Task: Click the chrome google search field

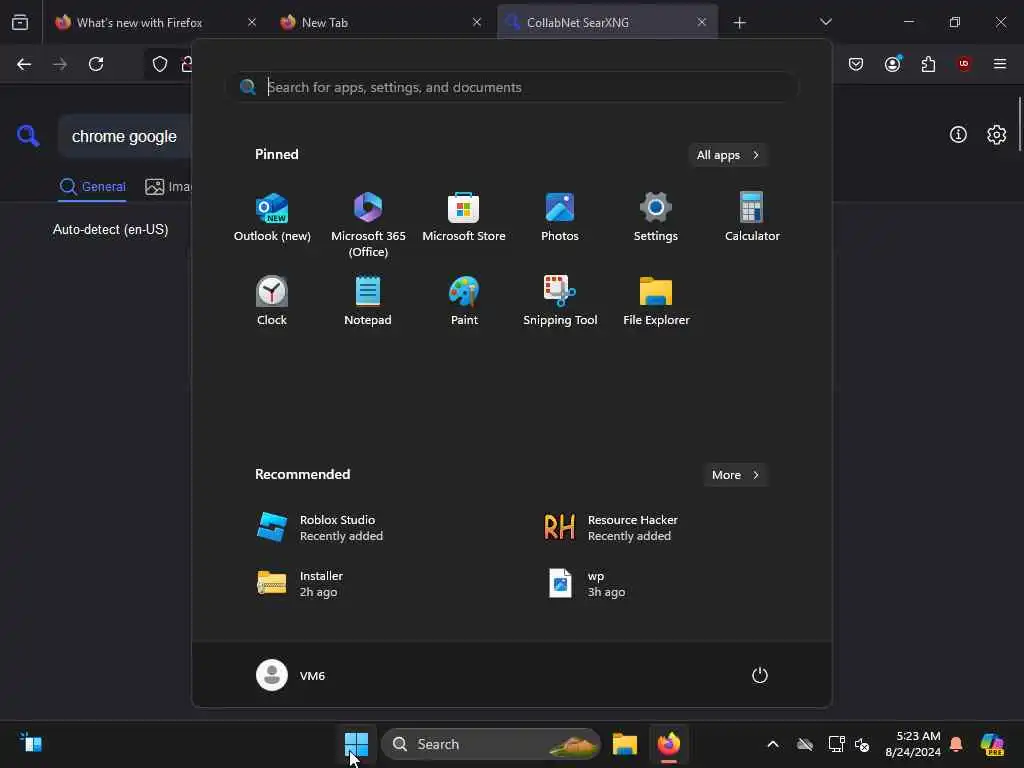Action: pyautogui.click(x=125, y=136)
